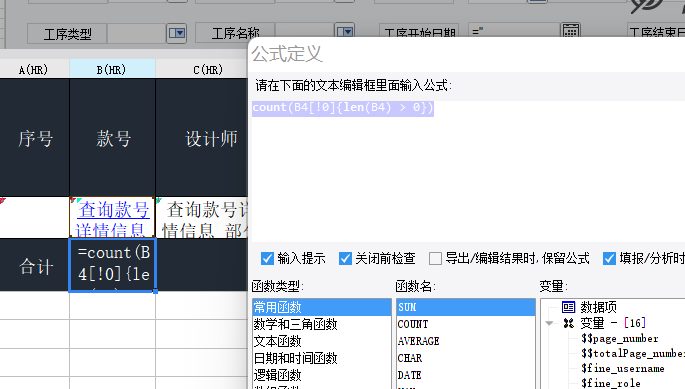
Task: Select the $fine_username variable
Action: click(x=623, y=368)
